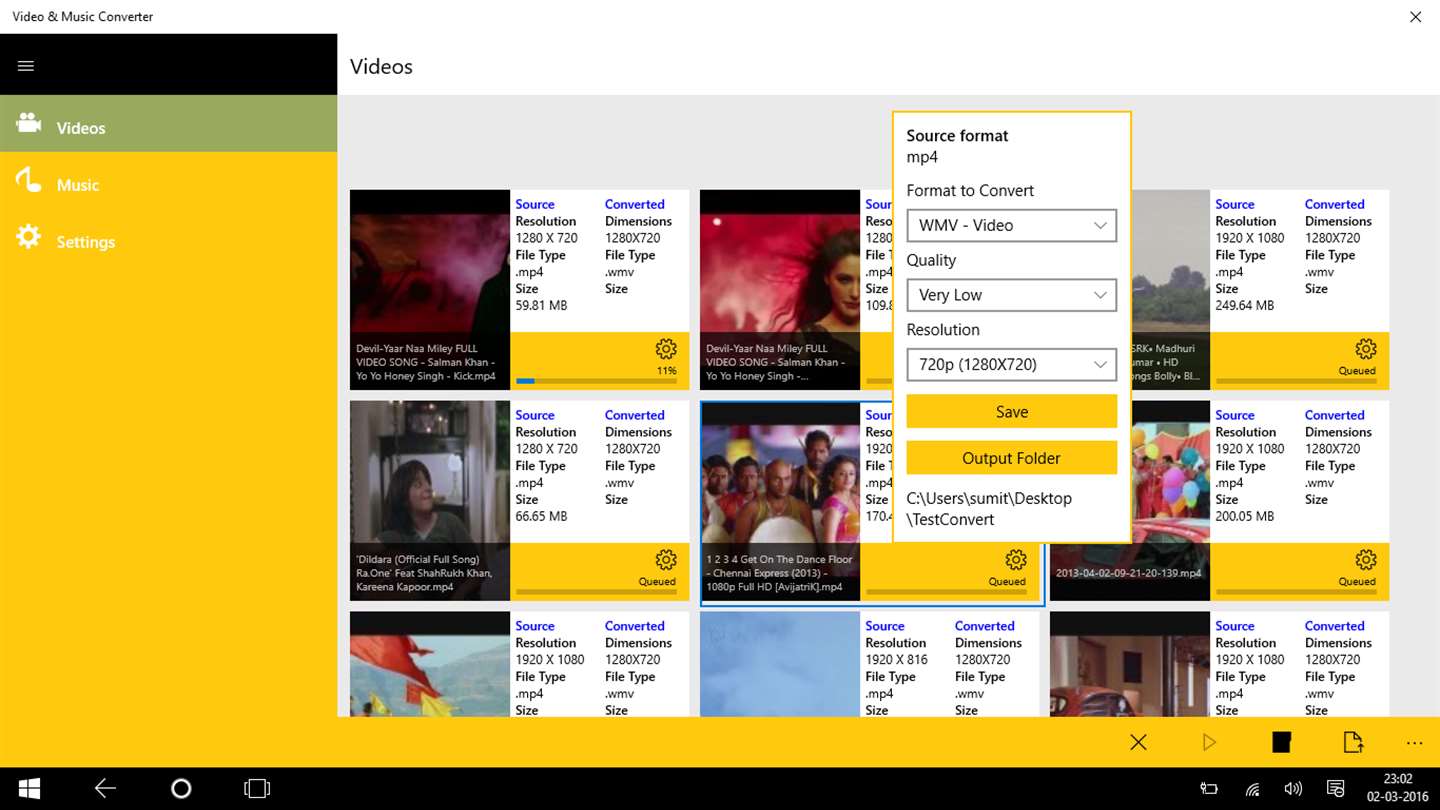Image resolution: width=1440 pixels, height=810 pixels.
Task: Click the Output Folder button
Action: 1011,458
